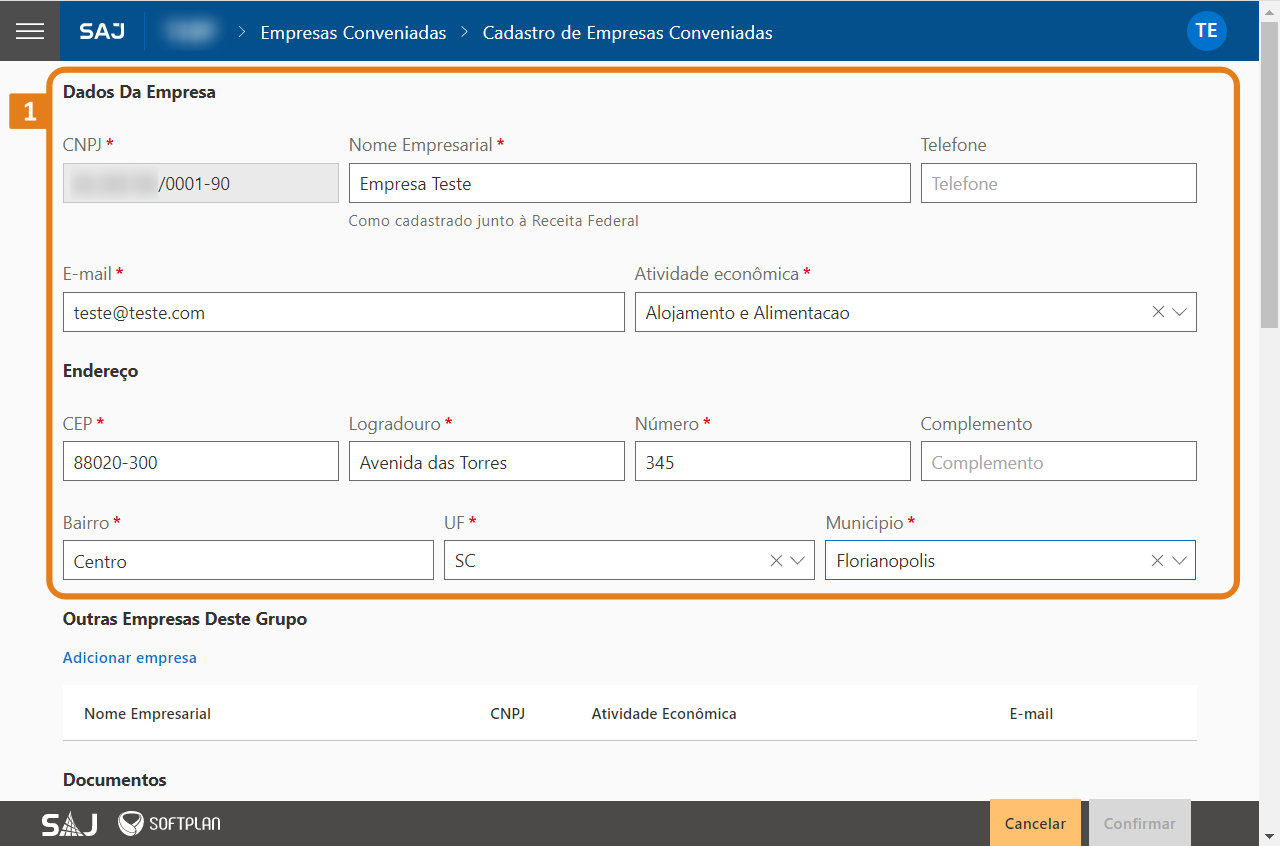Click the CNPJ table column header

[507, 713]
